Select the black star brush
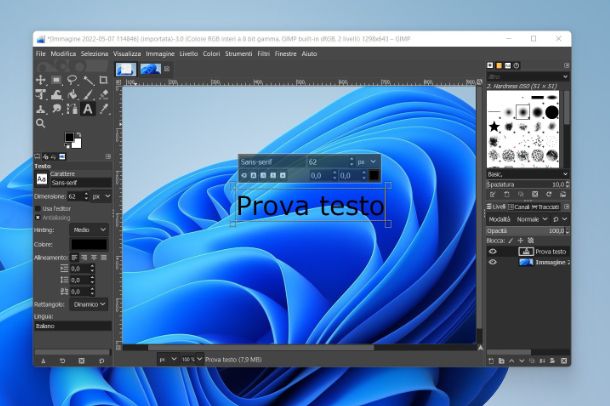This screenshot has width=610, height=406. (494, 126)
